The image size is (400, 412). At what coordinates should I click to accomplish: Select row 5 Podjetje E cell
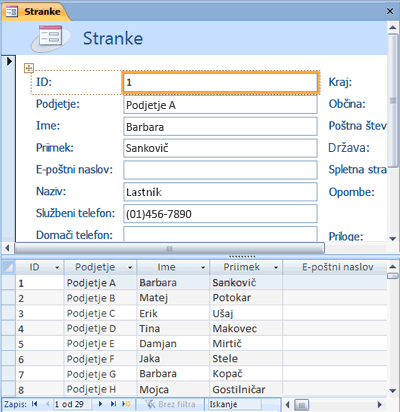[100, 344]
